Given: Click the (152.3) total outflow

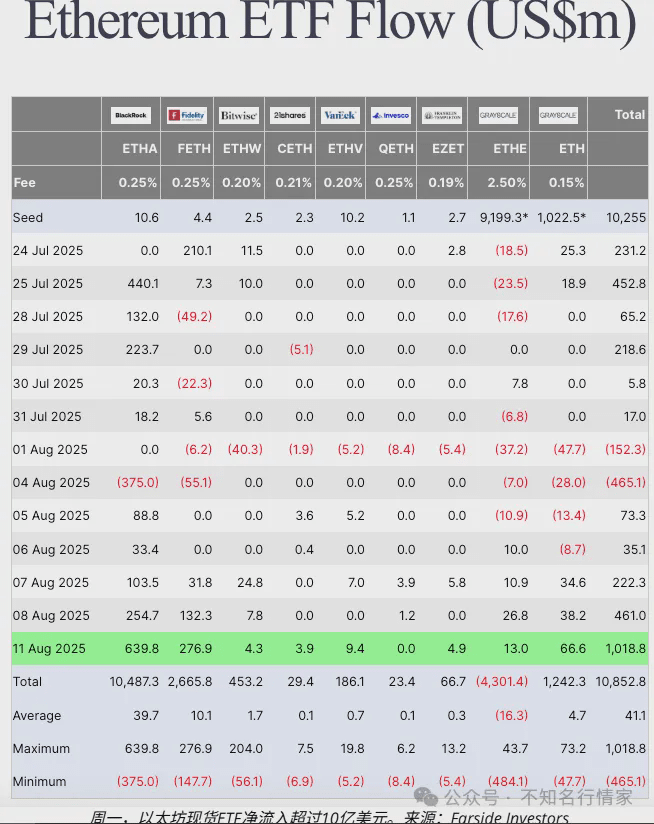Looking at the screenshot, I should (625, 450).
